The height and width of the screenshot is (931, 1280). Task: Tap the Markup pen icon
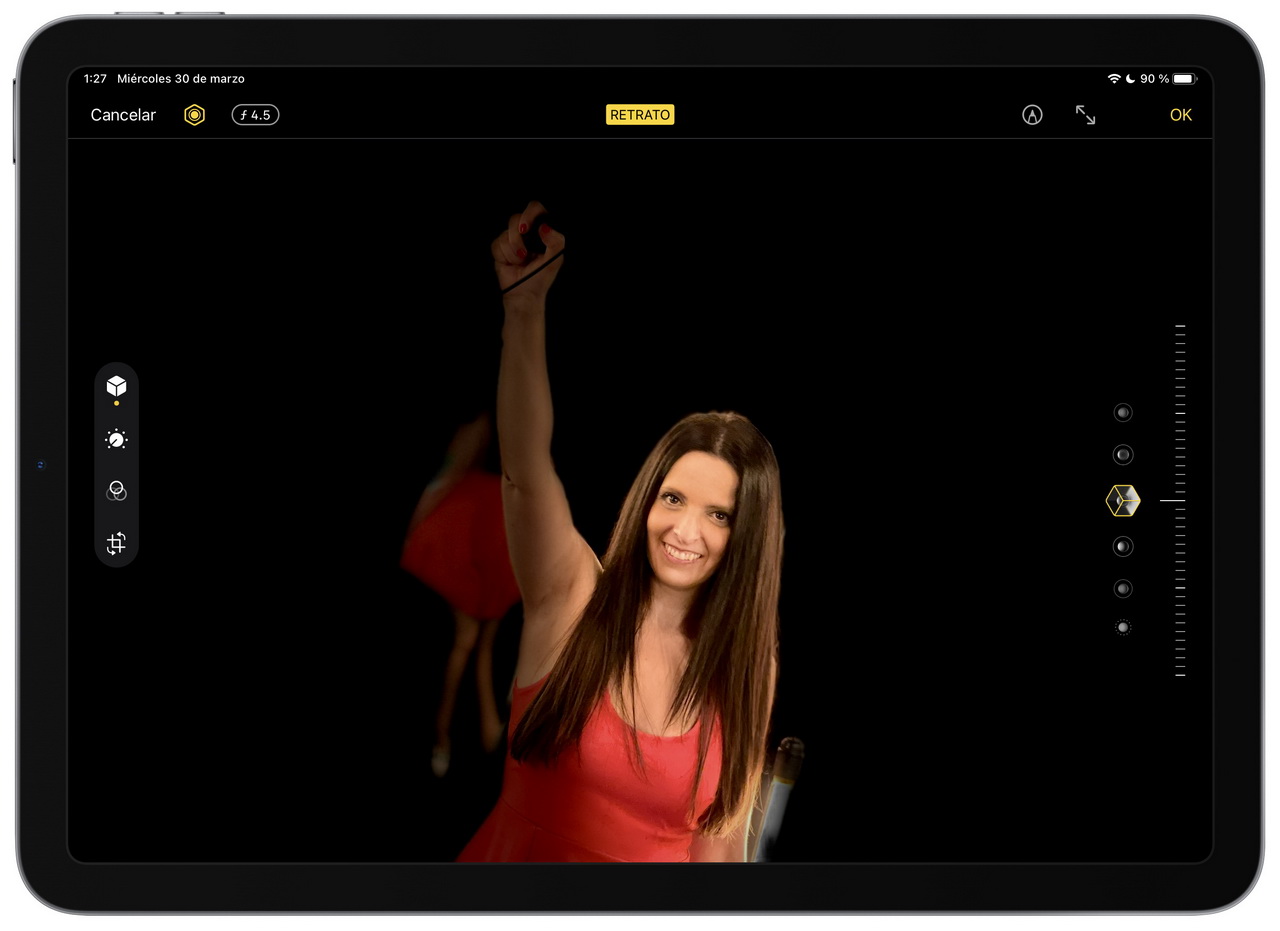1032,115
